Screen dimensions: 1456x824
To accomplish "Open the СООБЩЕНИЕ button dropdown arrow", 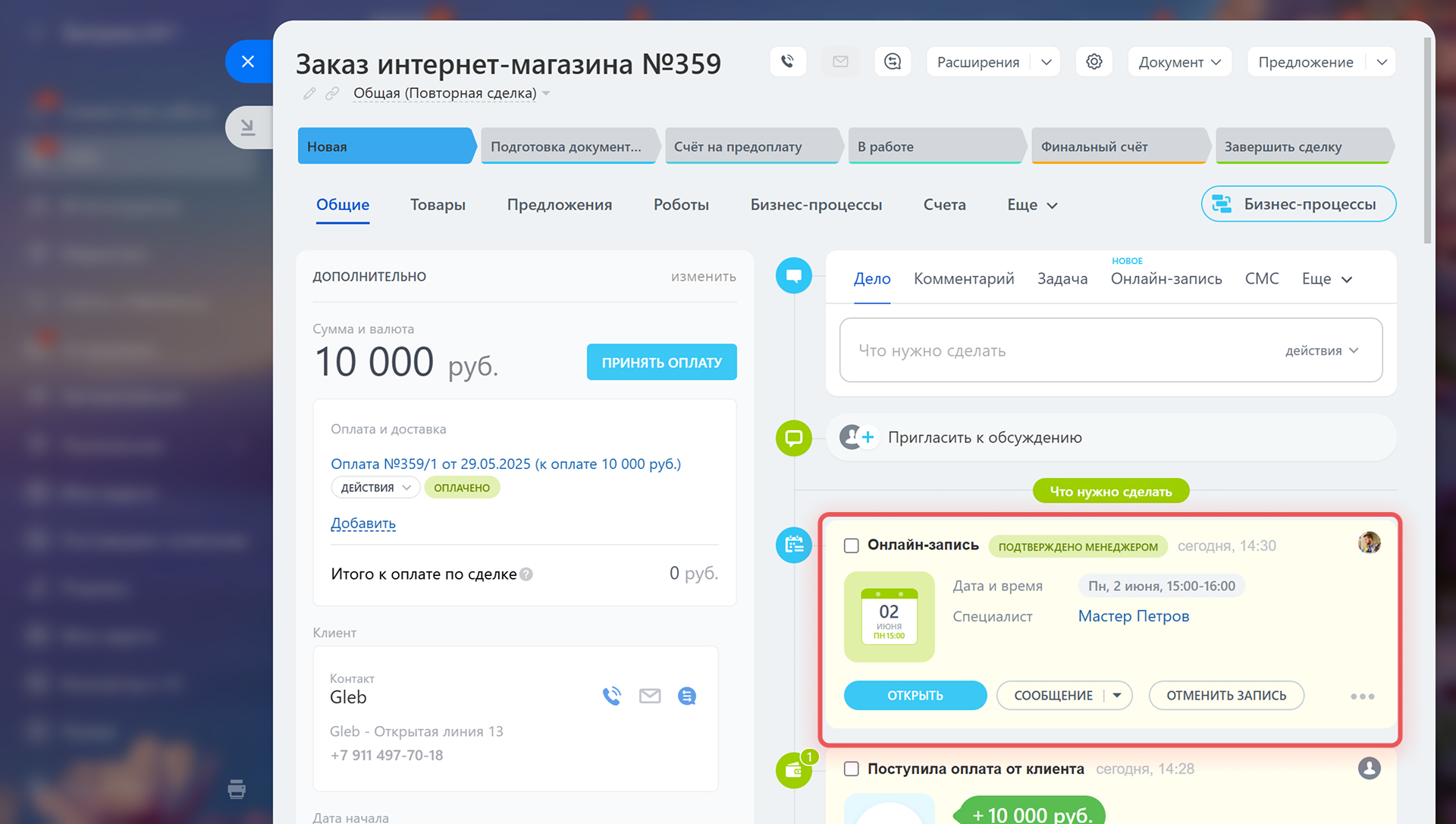I will click(x=1117, y=695).
